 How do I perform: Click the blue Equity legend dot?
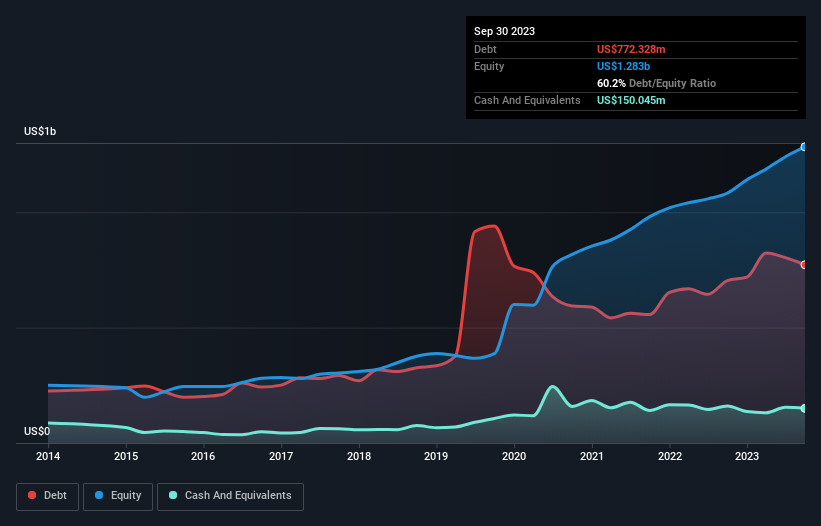pos(99,495)
